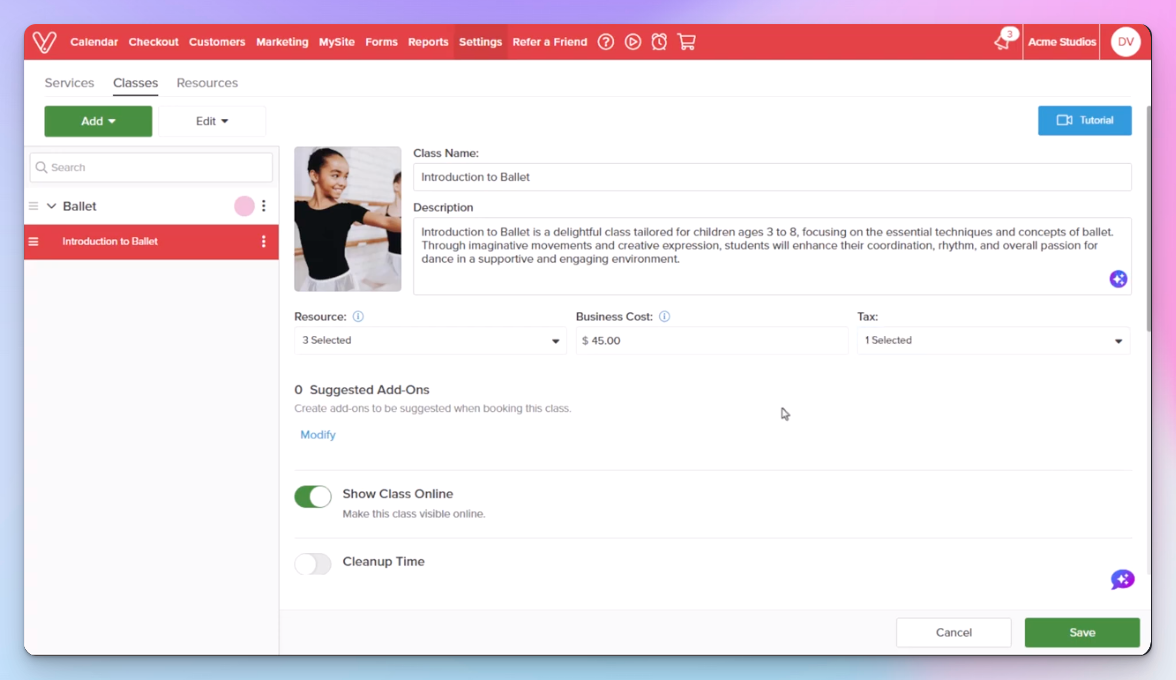This screenshot has width=1176, height=680.
Task: Open the DV user avatar
Action: pyautogui.click(x=1126, y=42)
